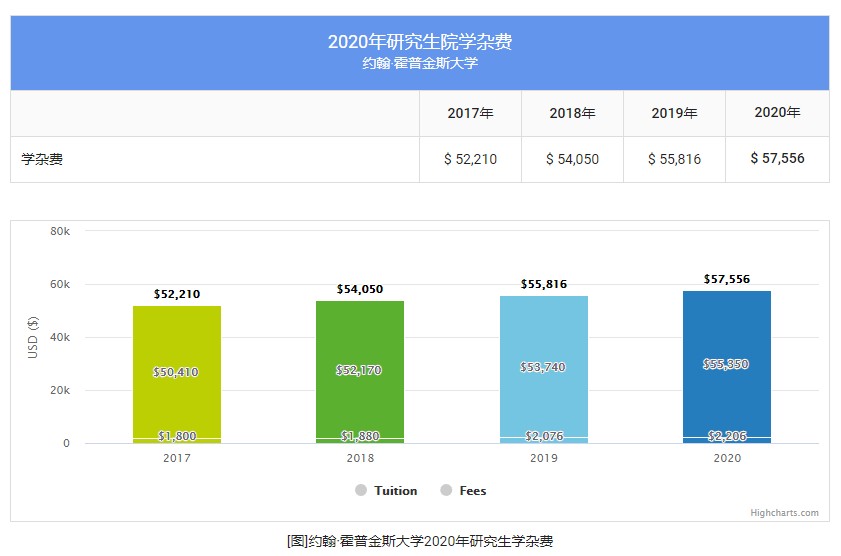The height and width of the screenshot is (556, 841).
Task: Click the 学杂费 row label
Action: click(x=42, y=159)
